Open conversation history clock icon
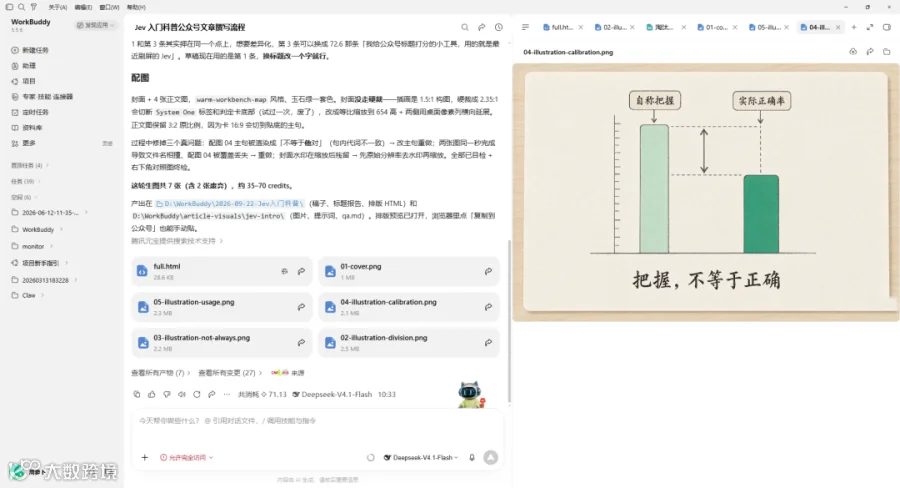The width and height of the screenshot is (900, 488). [x=499, y=27]
